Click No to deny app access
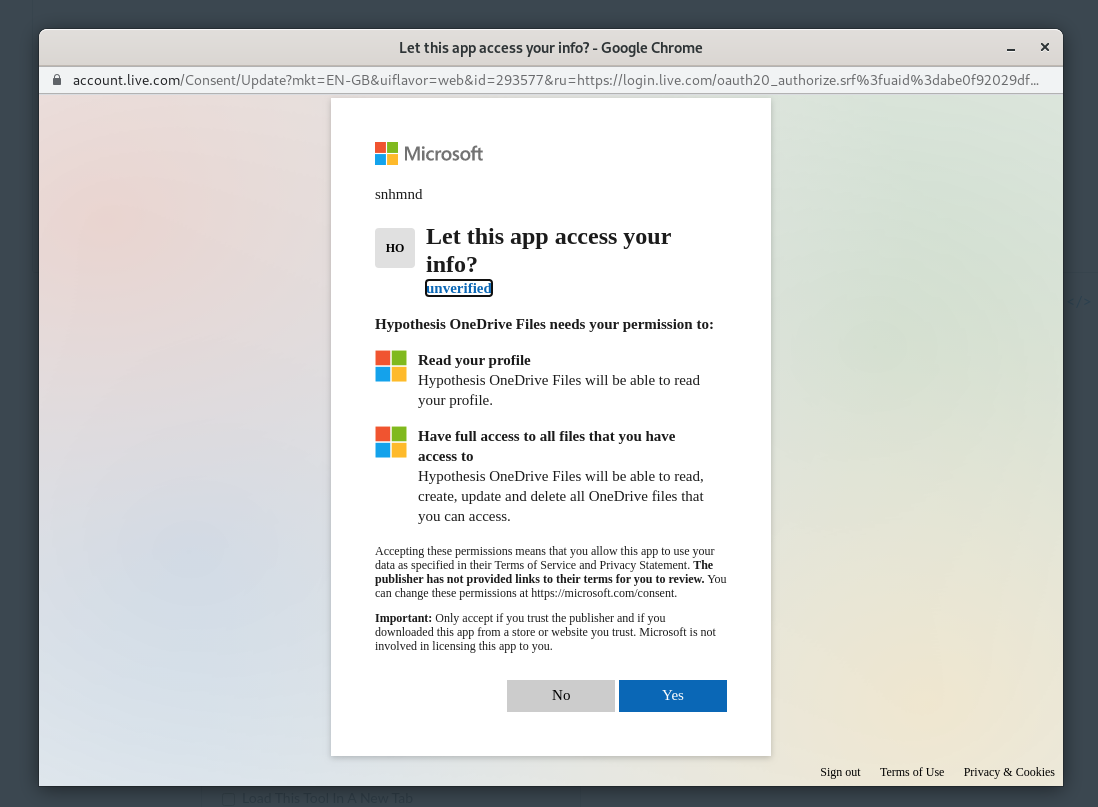The height and width of the screenshot is (807, 1098). [560, 695]
